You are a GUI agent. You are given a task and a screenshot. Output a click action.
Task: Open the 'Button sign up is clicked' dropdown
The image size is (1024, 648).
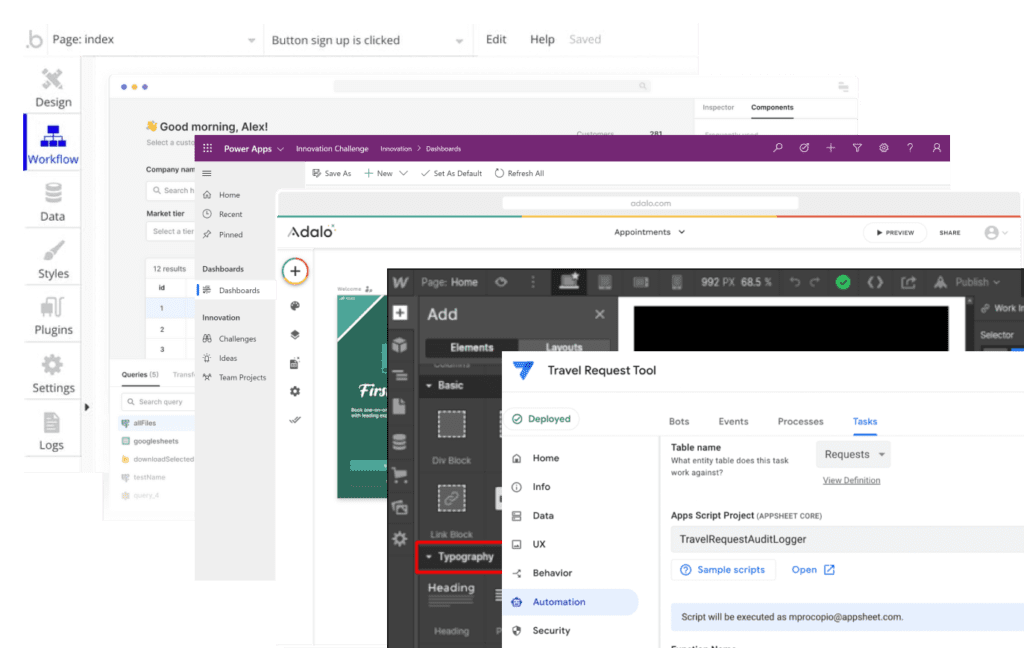pyautogui.click(x=368, y=40)
